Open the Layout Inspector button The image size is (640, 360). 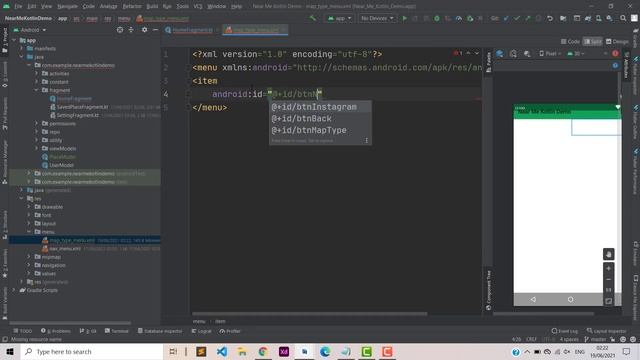click(607, 331)
